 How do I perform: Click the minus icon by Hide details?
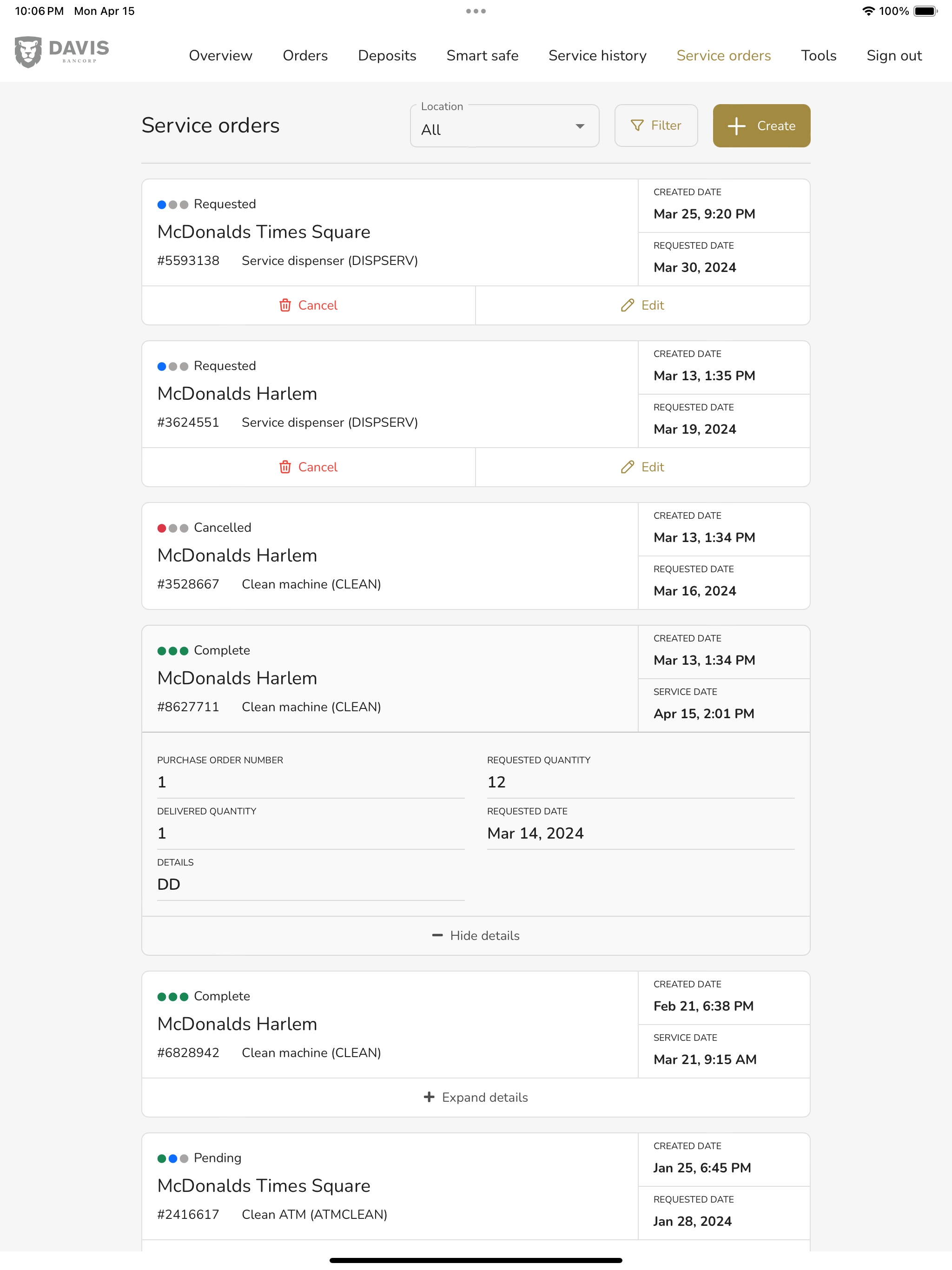(437, 935)
